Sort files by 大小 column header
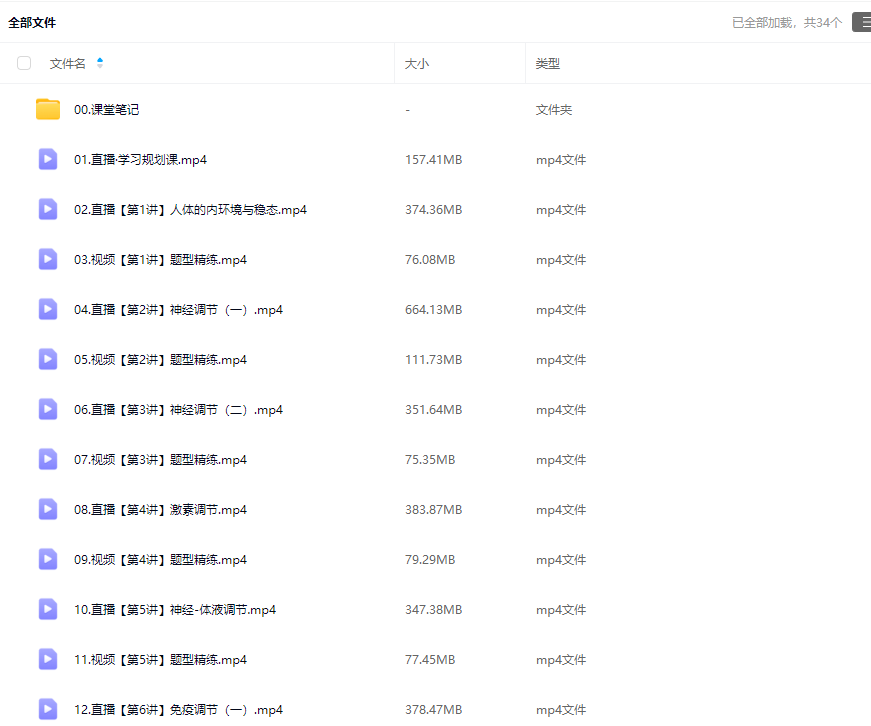The image size is (871, 726). [x=416, y=63]
